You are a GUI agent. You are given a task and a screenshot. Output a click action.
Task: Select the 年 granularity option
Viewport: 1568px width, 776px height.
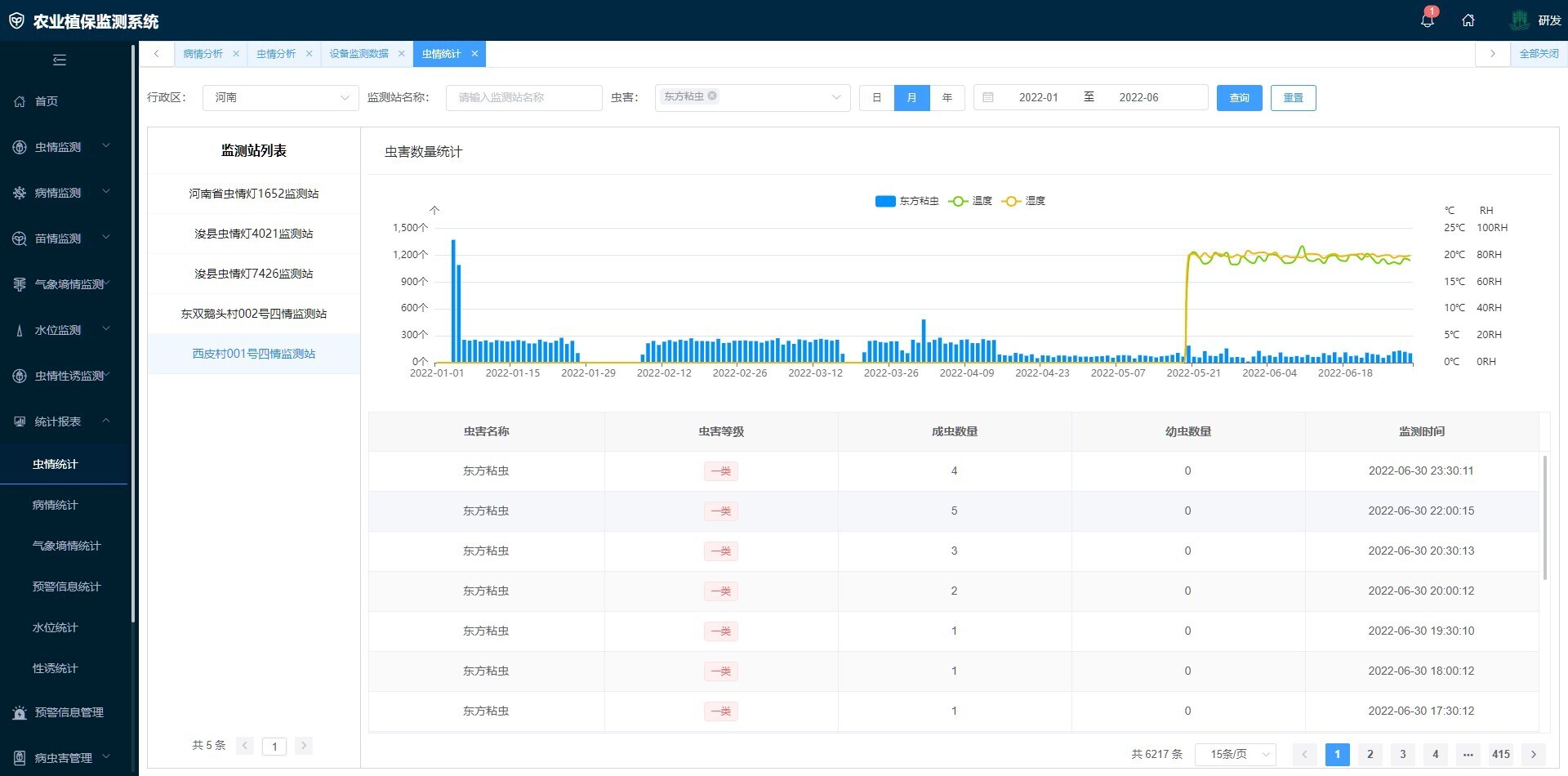tap(947, 97)
